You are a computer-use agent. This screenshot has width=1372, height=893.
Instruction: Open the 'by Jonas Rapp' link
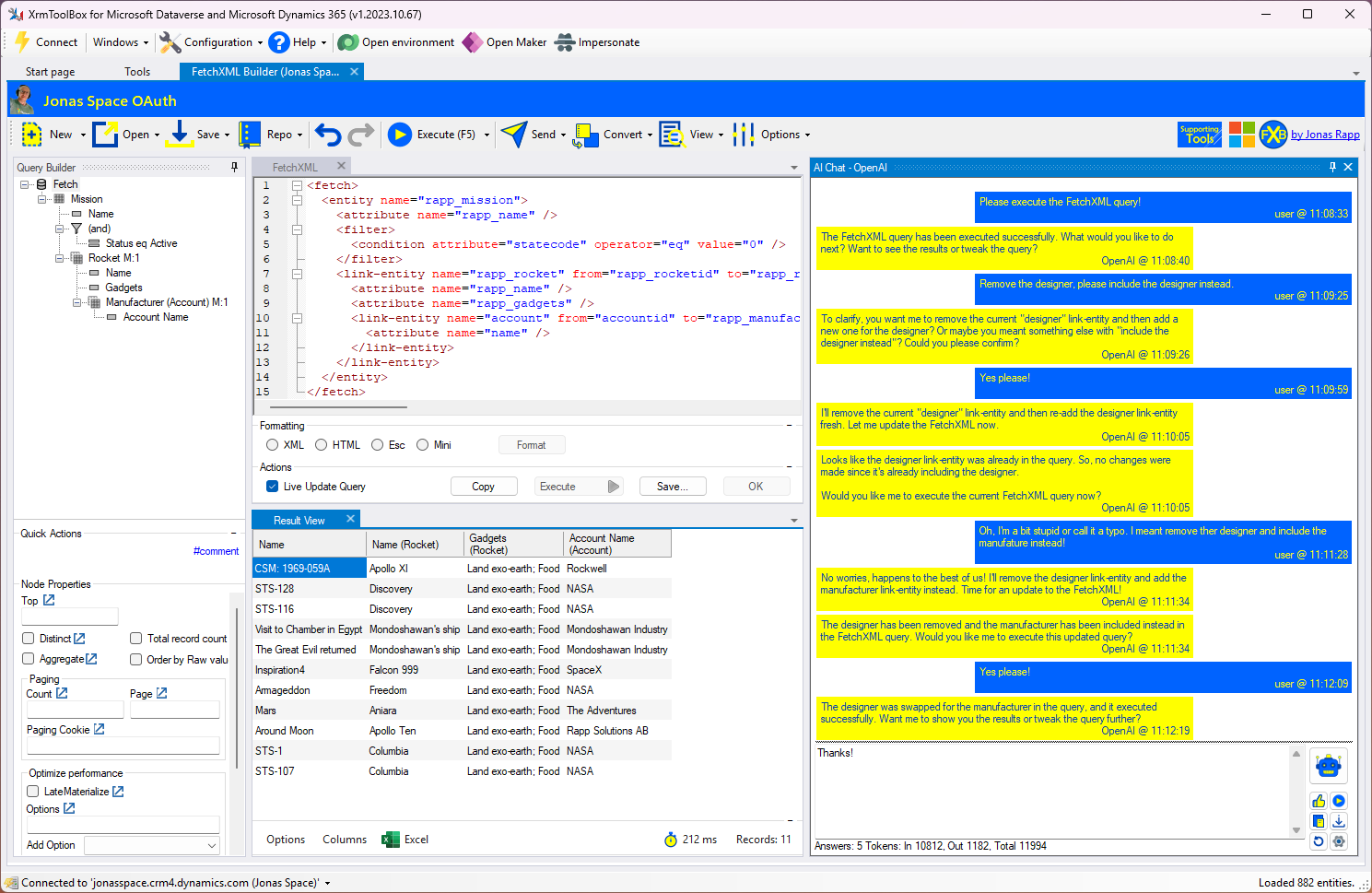(1325, 135)
